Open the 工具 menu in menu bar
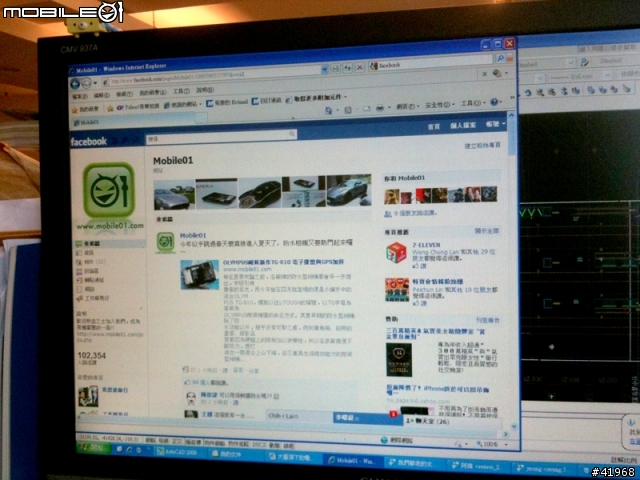The width and height of the screenshot is (640, 480). (181, 91)
